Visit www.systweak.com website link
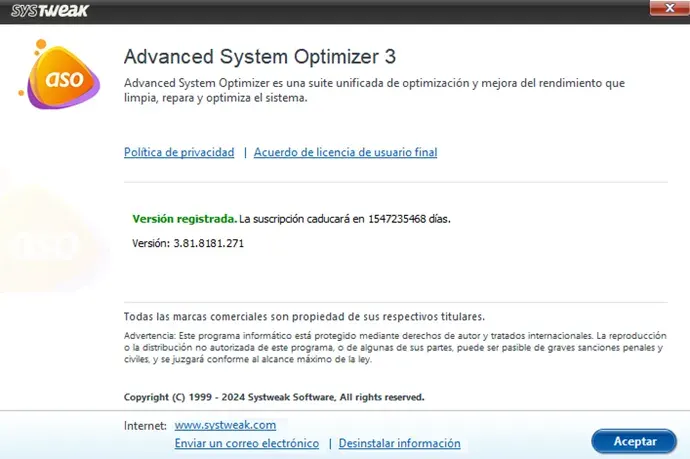This screenshot has width=690, height=459. tap(225, 425)
